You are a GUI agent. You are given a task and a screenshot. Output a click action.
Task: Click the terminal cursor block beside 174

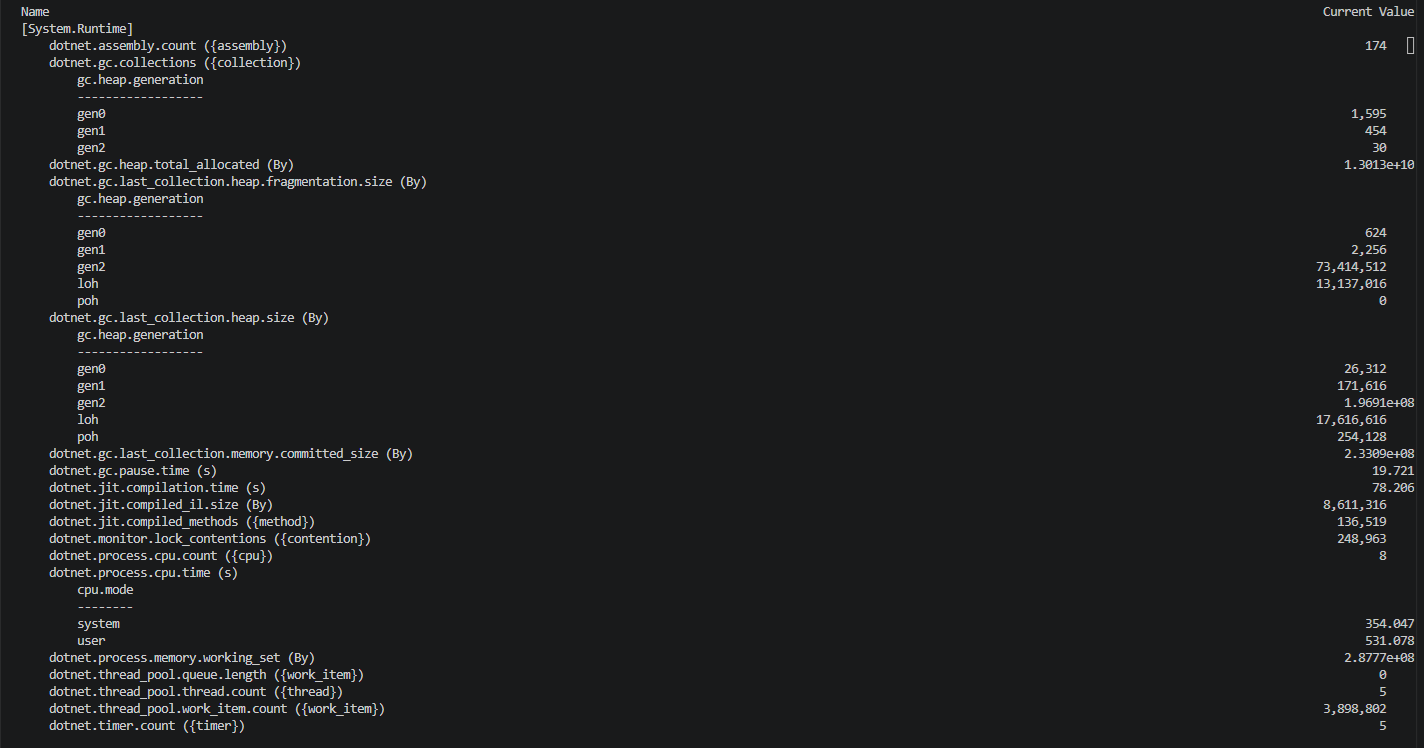(x=1411, y=46)
